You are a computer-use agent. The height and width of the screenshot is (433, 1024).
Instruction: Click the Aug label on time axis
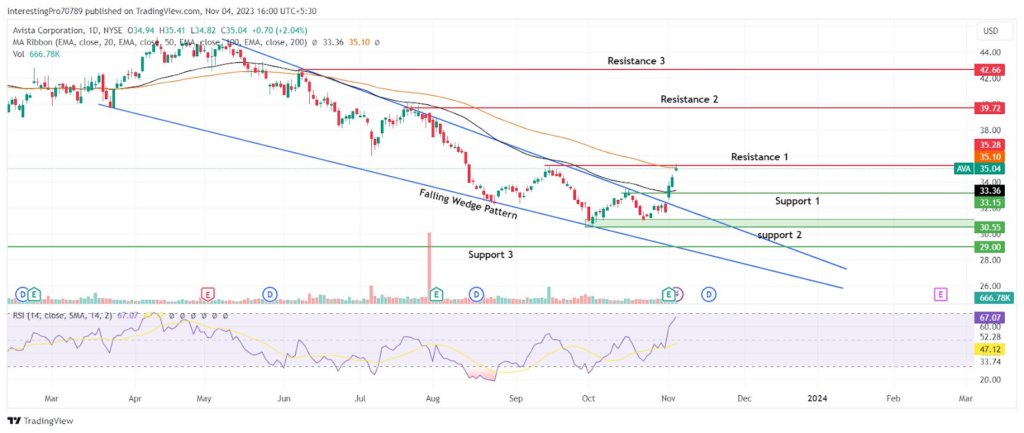click(x=430, y=397)
